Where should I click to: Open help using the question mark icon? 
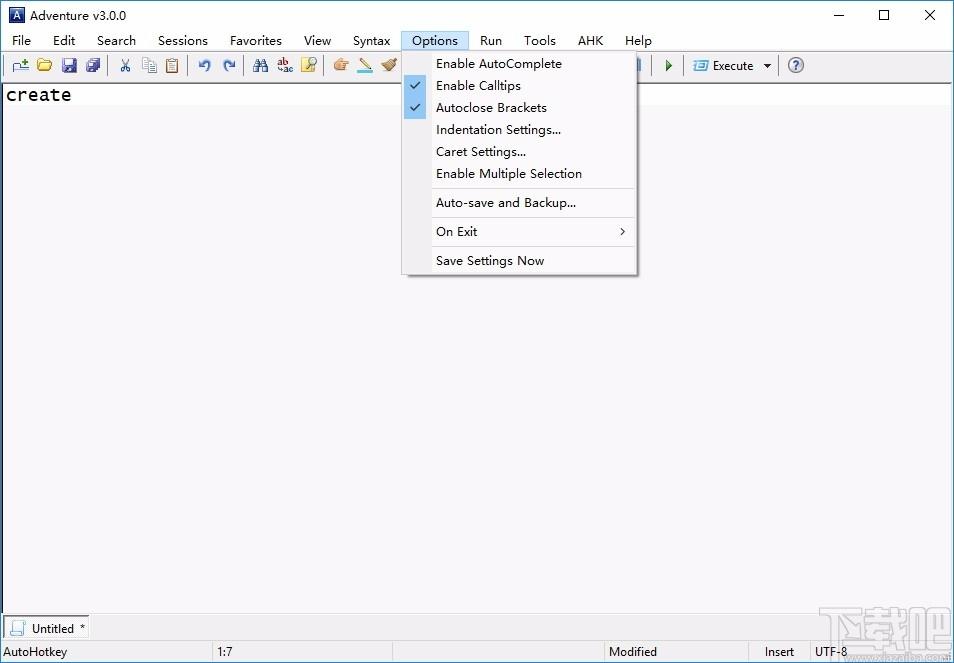coord(796,65)
